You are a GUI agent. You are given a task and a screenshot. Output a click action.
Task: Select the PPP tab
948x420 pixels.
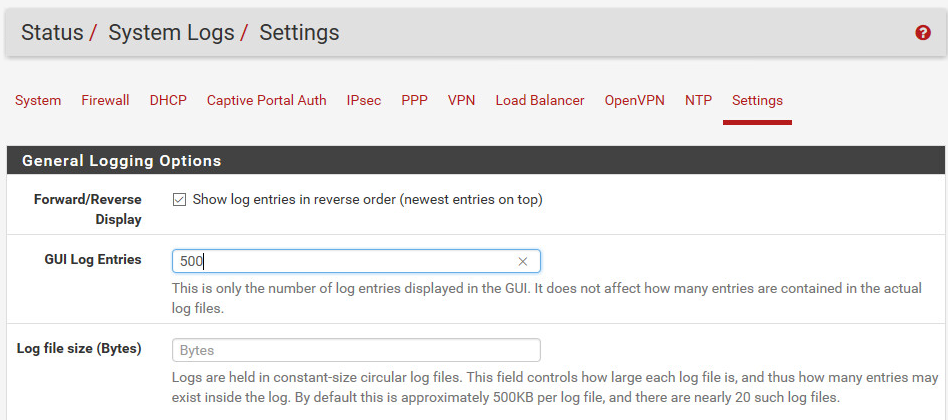click(x=415, y=100)
